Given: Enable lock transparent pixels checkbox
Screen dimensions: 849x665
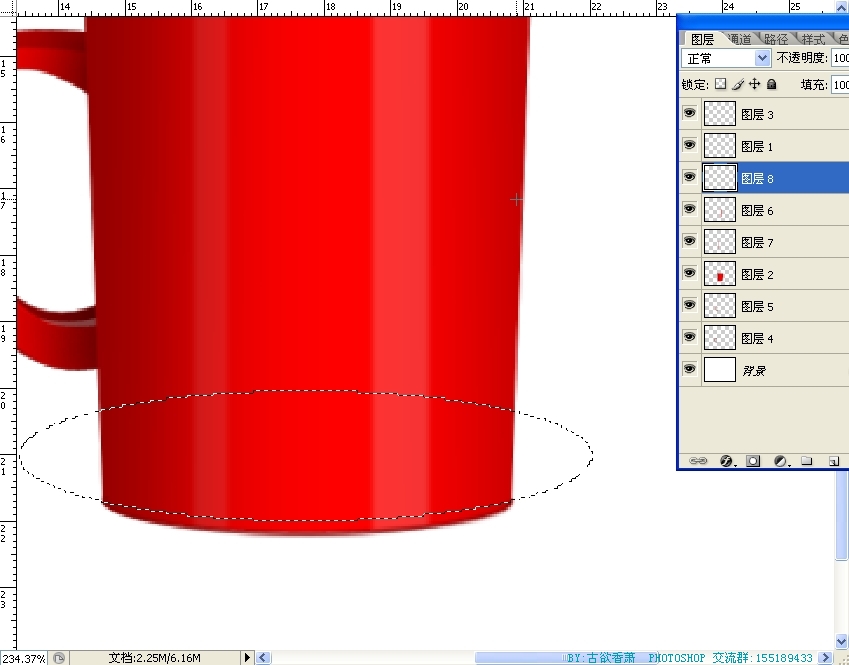Looking at the screenshot, I should 720,85.
